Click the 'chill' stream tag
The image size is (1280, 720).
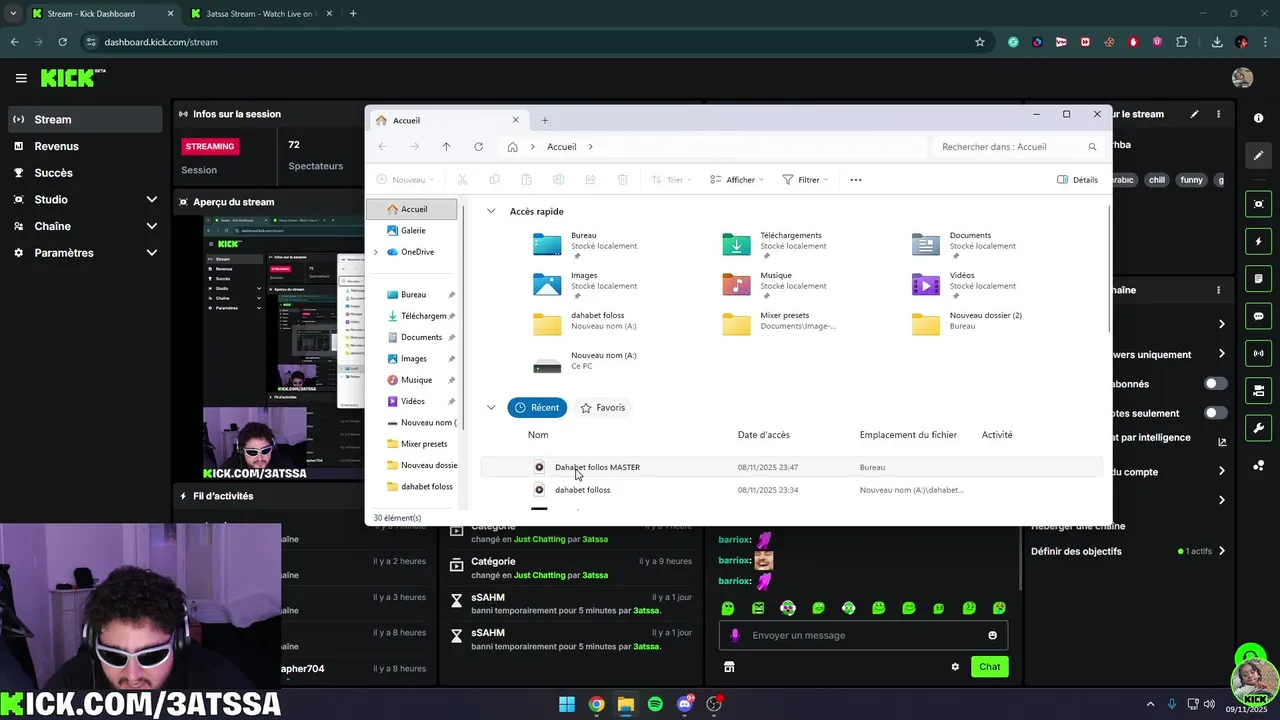click(1157, 180)
